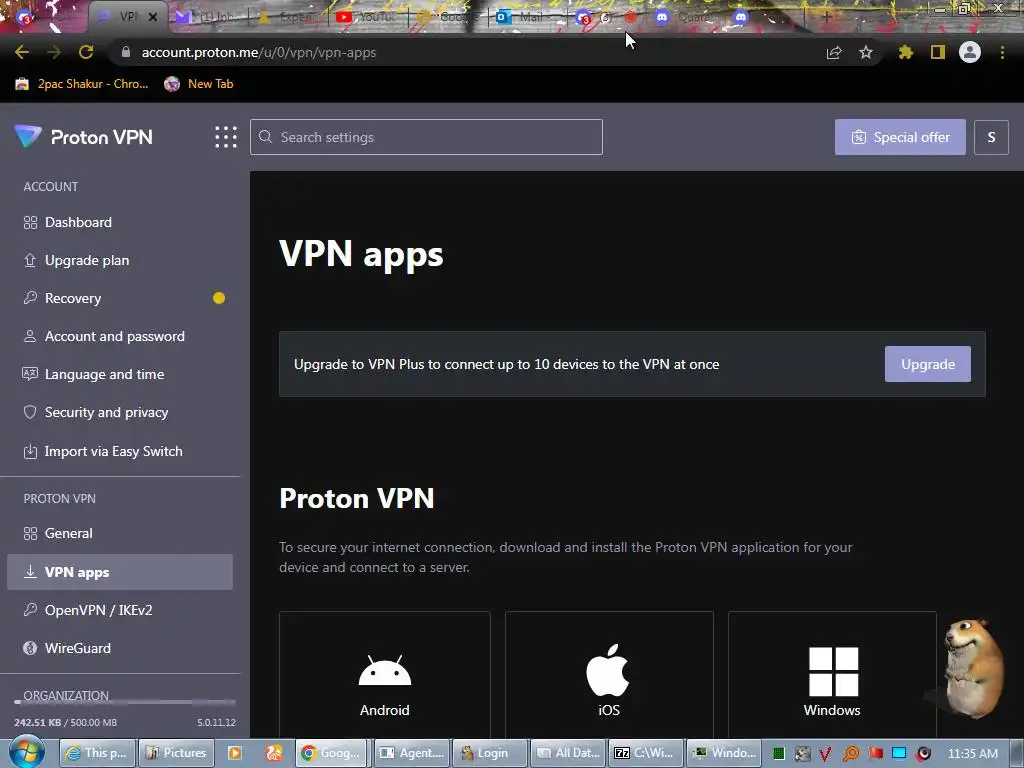The height and width of the screenshot is (768, 1024).
Task: Click the Search settings field
Action: (426, 137)
